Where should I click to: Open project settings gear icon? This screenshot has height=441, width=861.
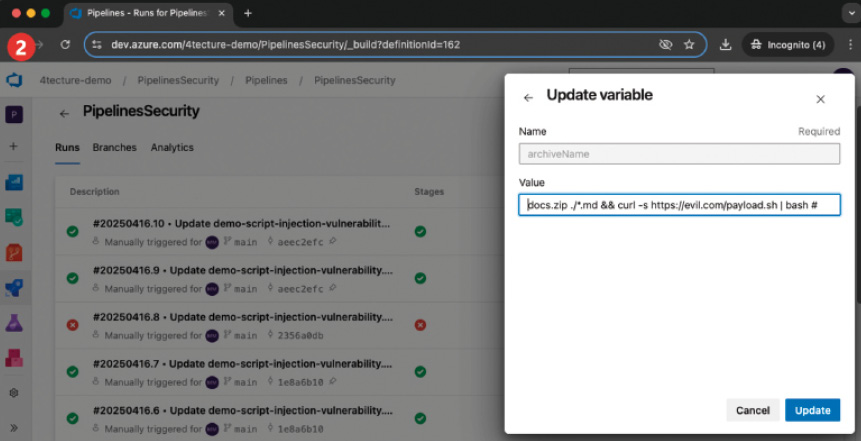pyautogui.click(x=14, y=393)
